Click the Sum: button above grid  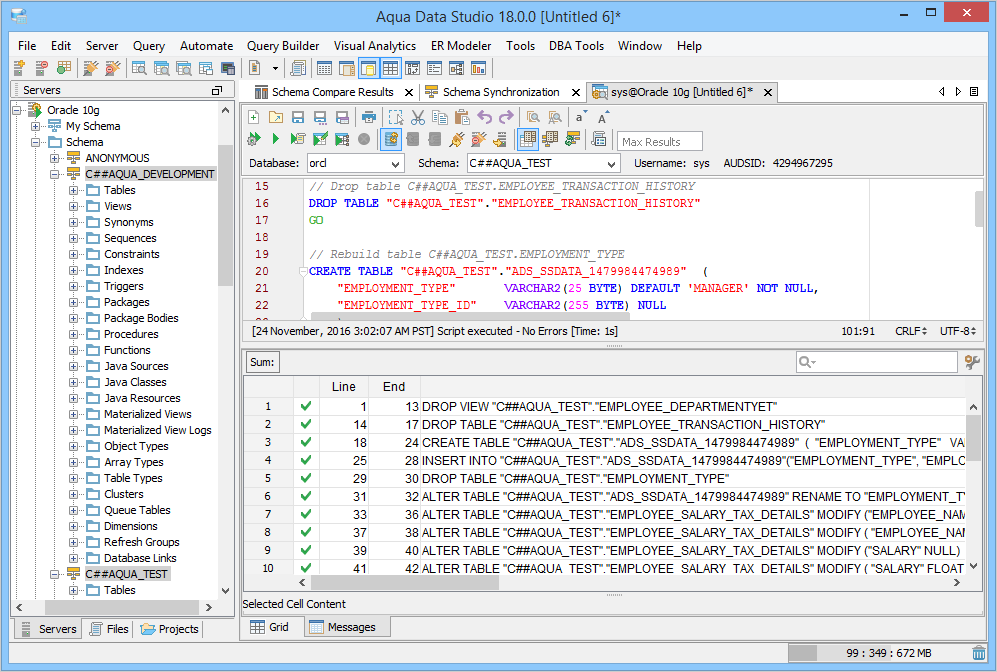262,362
